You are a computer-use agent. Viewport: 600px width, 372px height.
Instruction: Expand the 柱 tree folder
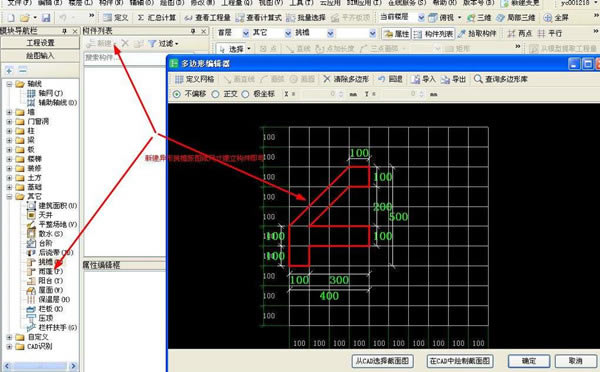[9, 131]
